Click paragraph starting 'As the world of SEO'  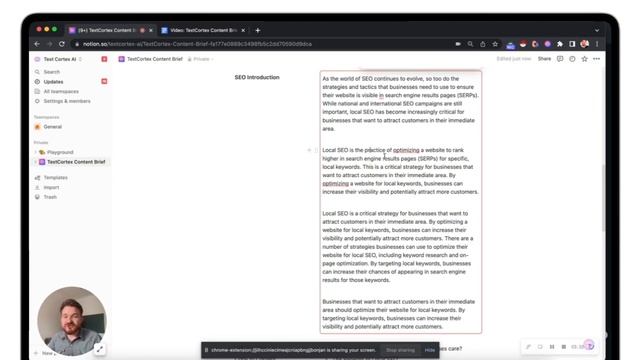400,104
